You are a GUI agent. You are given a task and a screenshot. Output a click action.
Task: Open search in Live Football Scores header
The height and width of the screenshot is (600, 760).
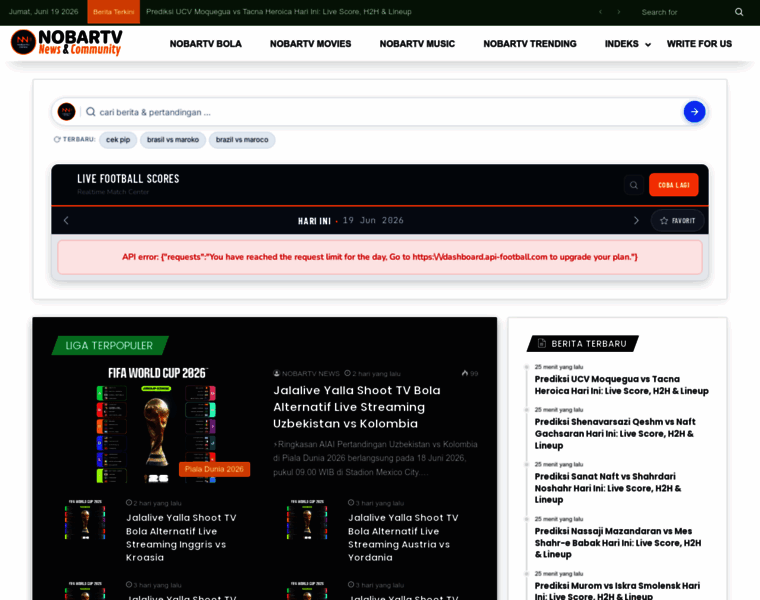[x=633, y=185]
